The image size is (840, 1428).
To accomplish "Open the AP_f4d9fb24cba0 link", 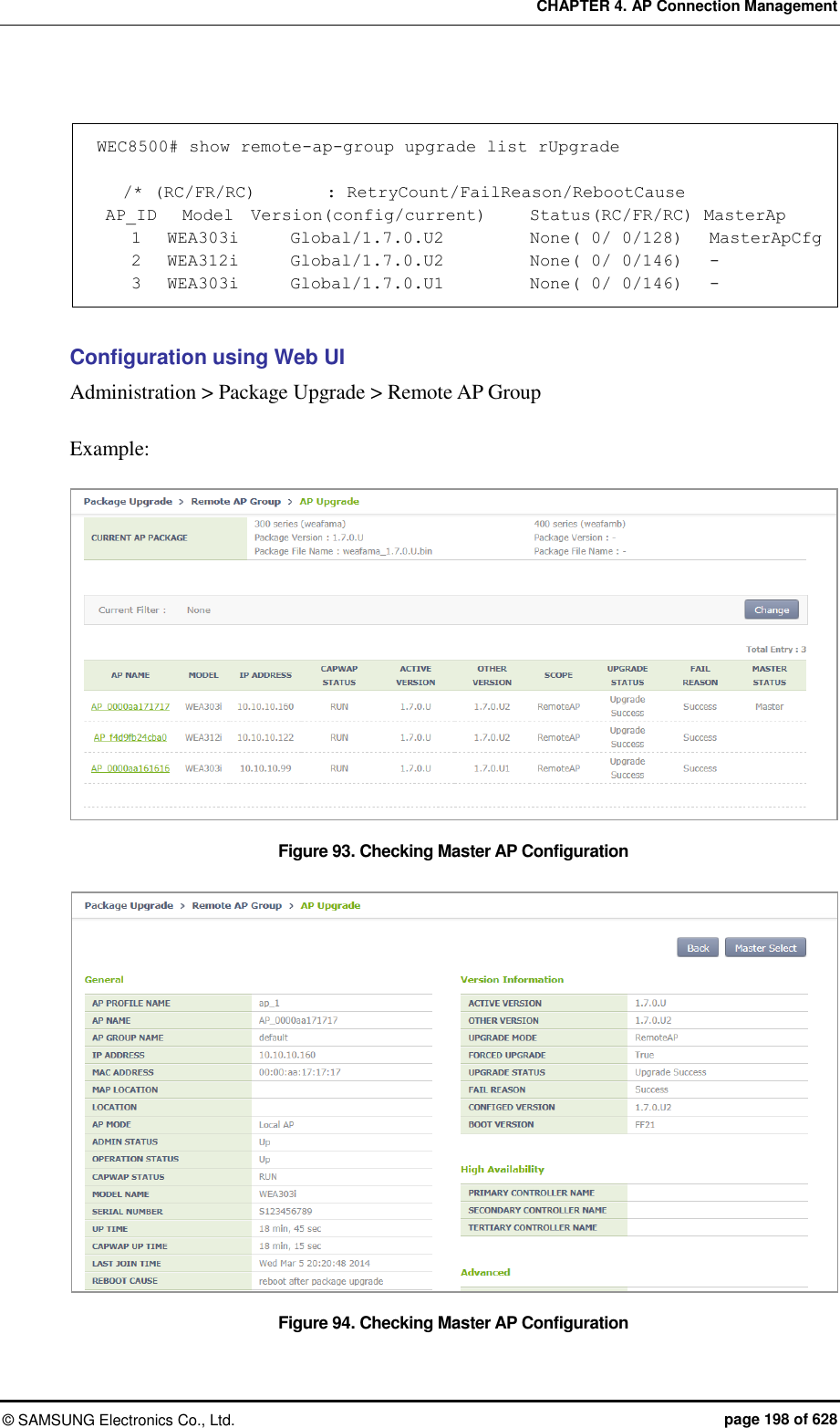I will [x=130, y=737].
